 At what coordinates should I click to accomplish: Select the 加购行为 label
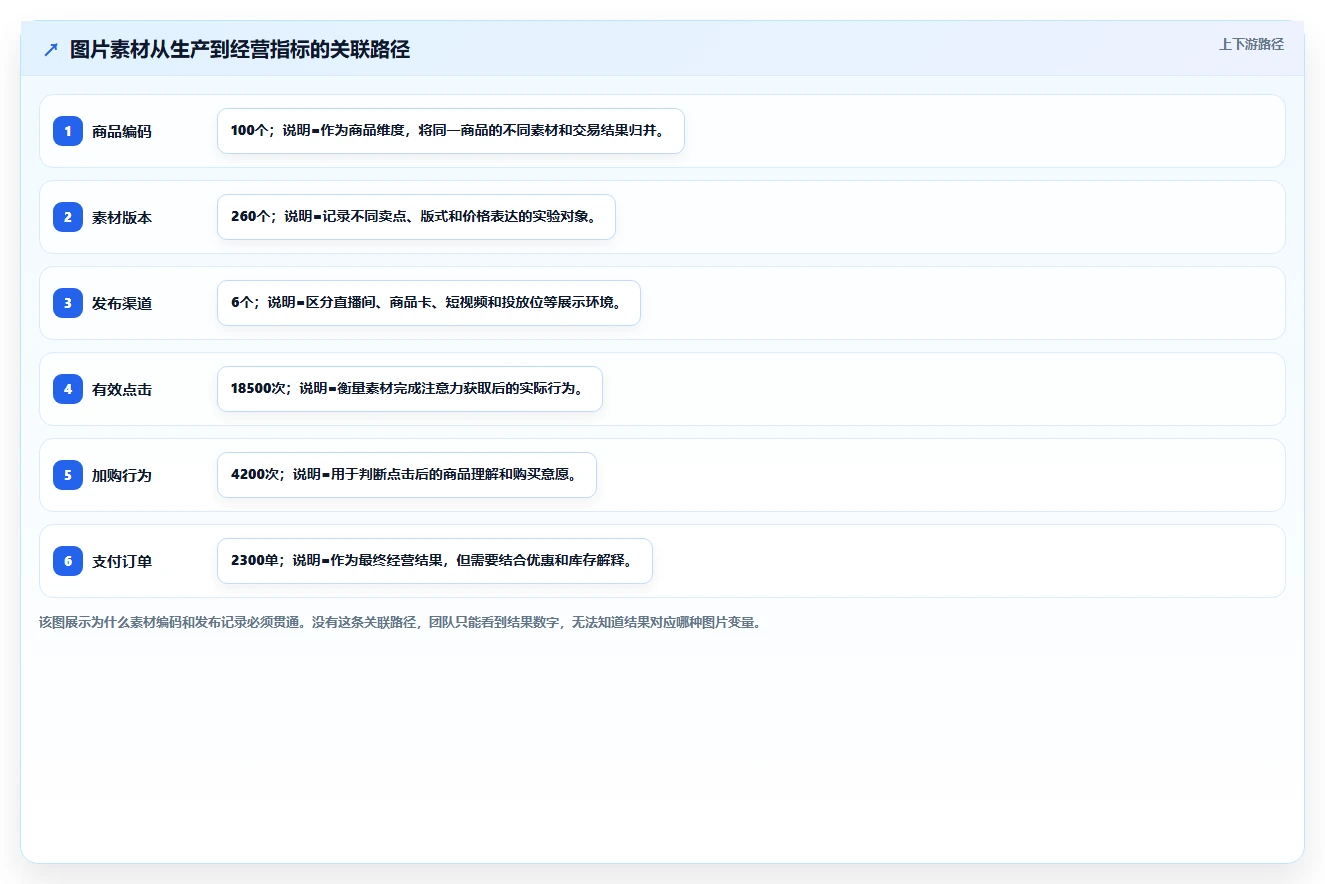pyautogui.click(x=122, y=475)
